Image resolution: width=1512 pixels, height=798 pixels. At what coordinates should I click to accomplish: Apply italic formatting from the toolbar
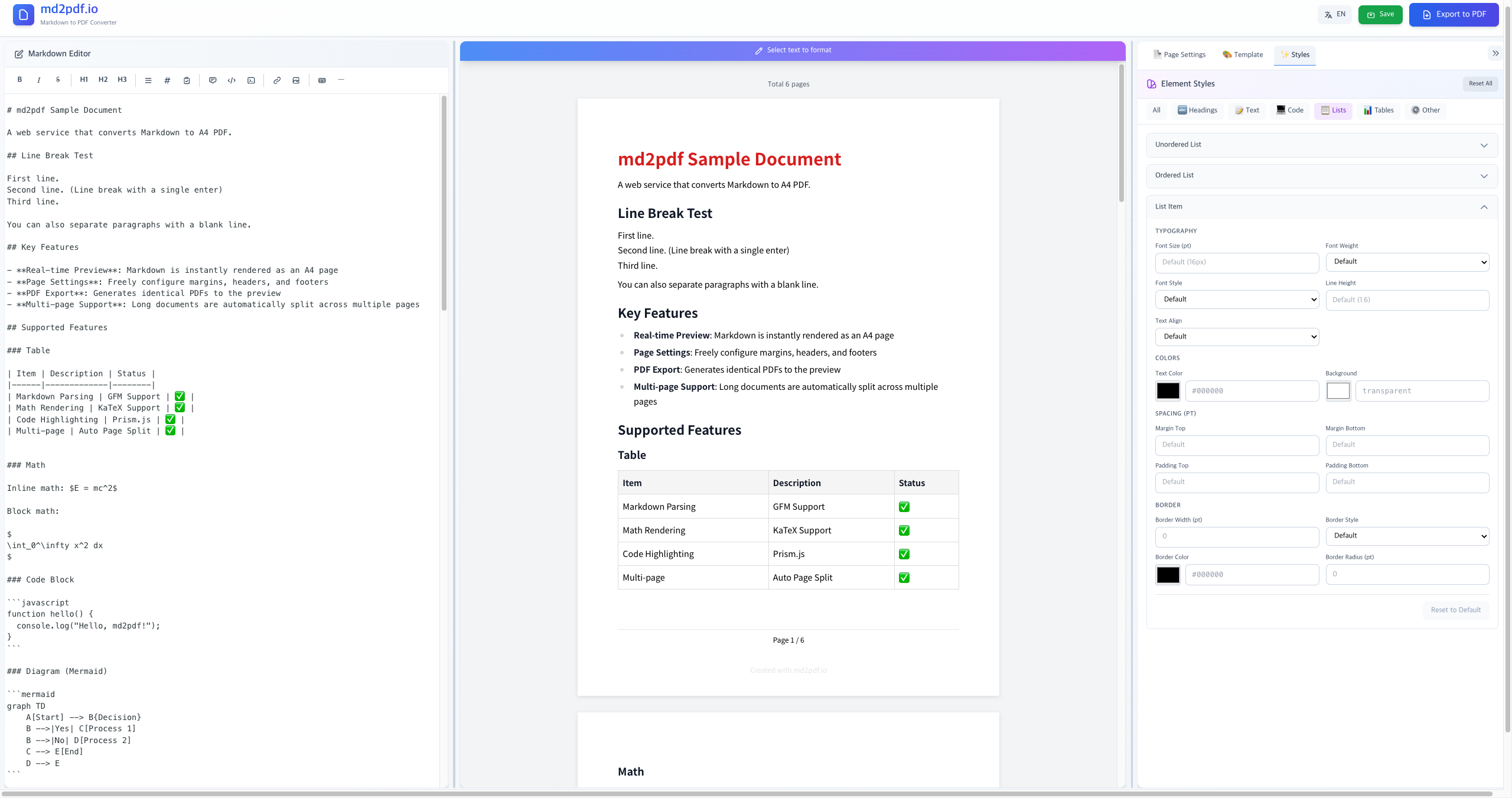point(38,80)
